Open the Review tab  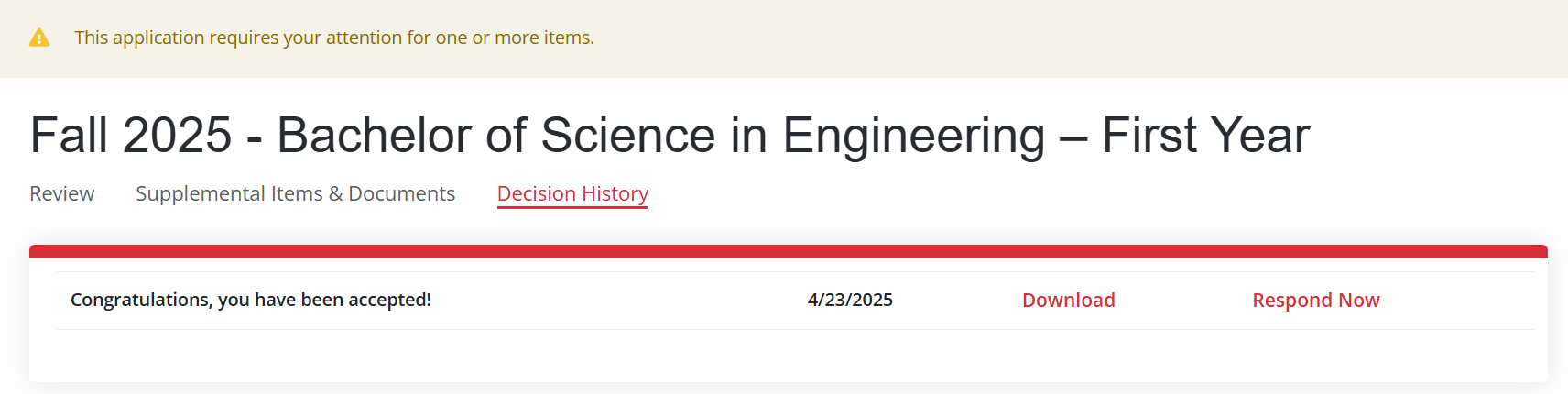[x=62, y=193]
